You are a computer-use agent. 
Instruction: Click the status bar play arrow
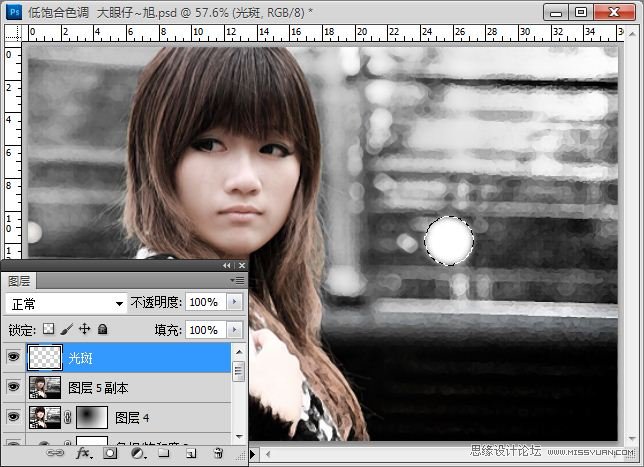tap(252, 454)
